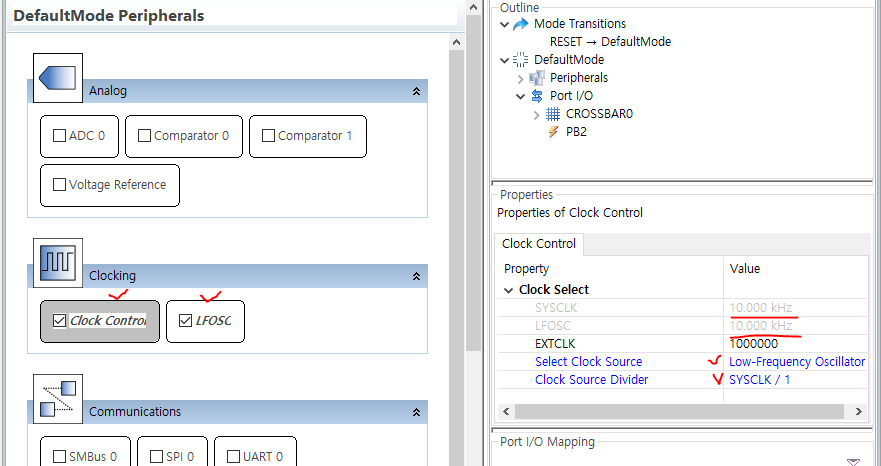Click the CROSSBAR0 grid icon
Viewport: 881px width, 466px height.
click(553, 114)
